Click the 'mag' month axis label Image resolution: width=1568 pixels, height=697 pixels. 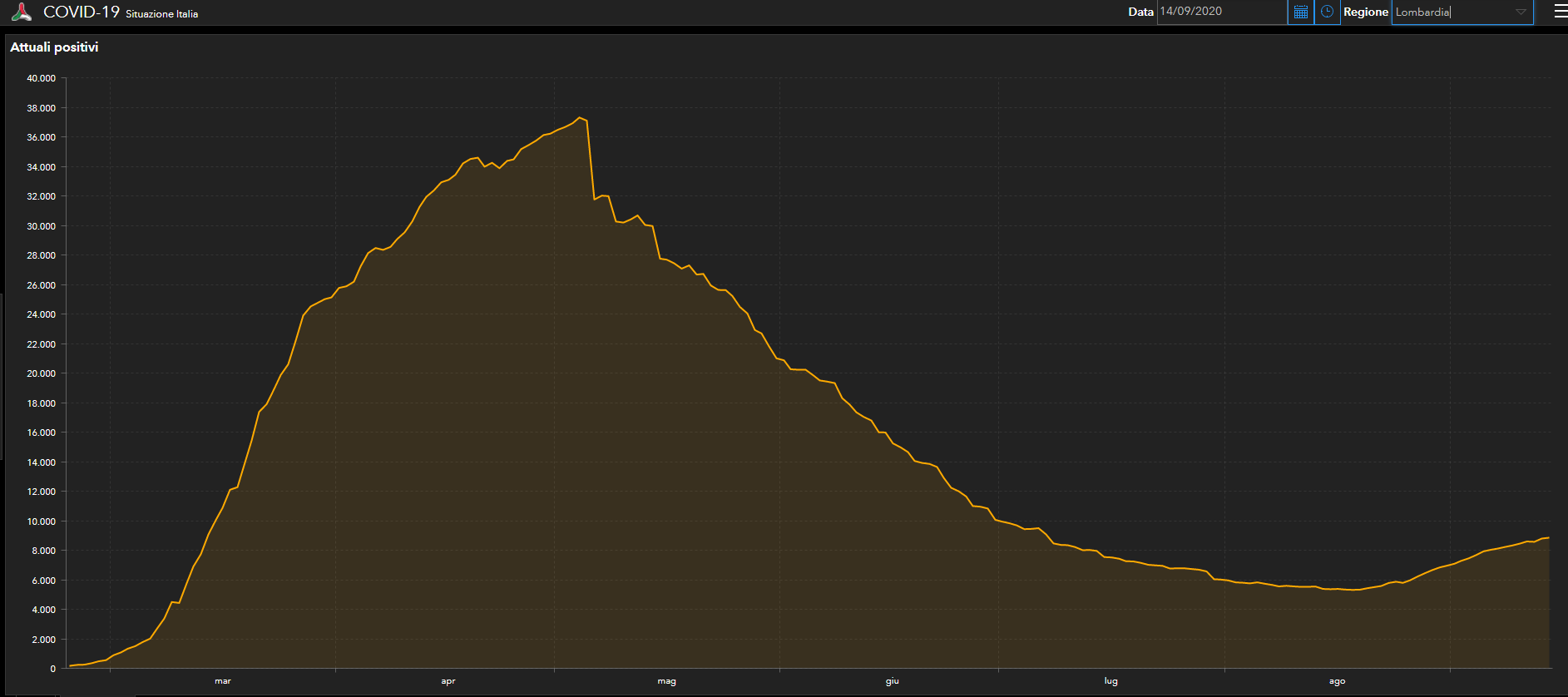point(666,681)
